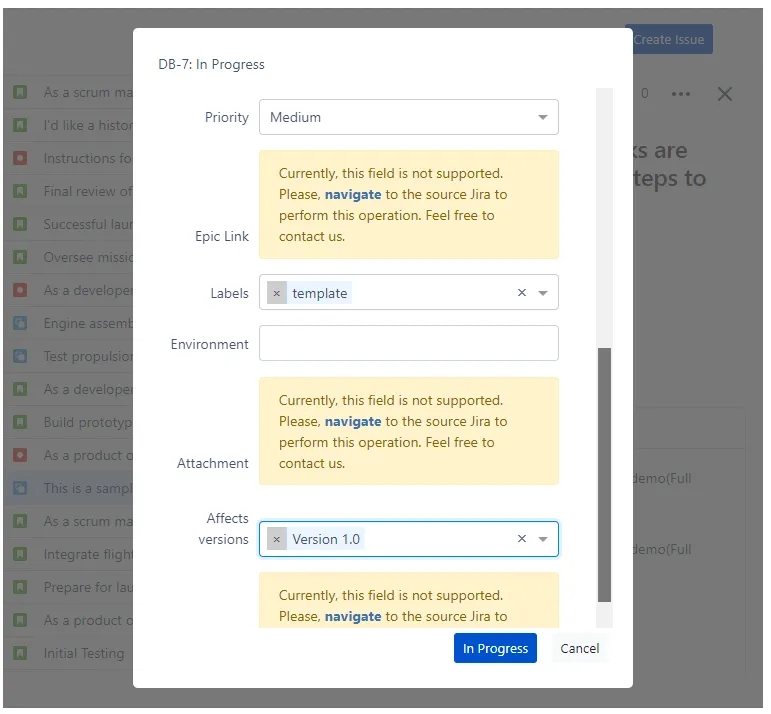Open the Priority dropdown showing Medium
This screenshot has width=771, height=714.
tap(409, 117)
